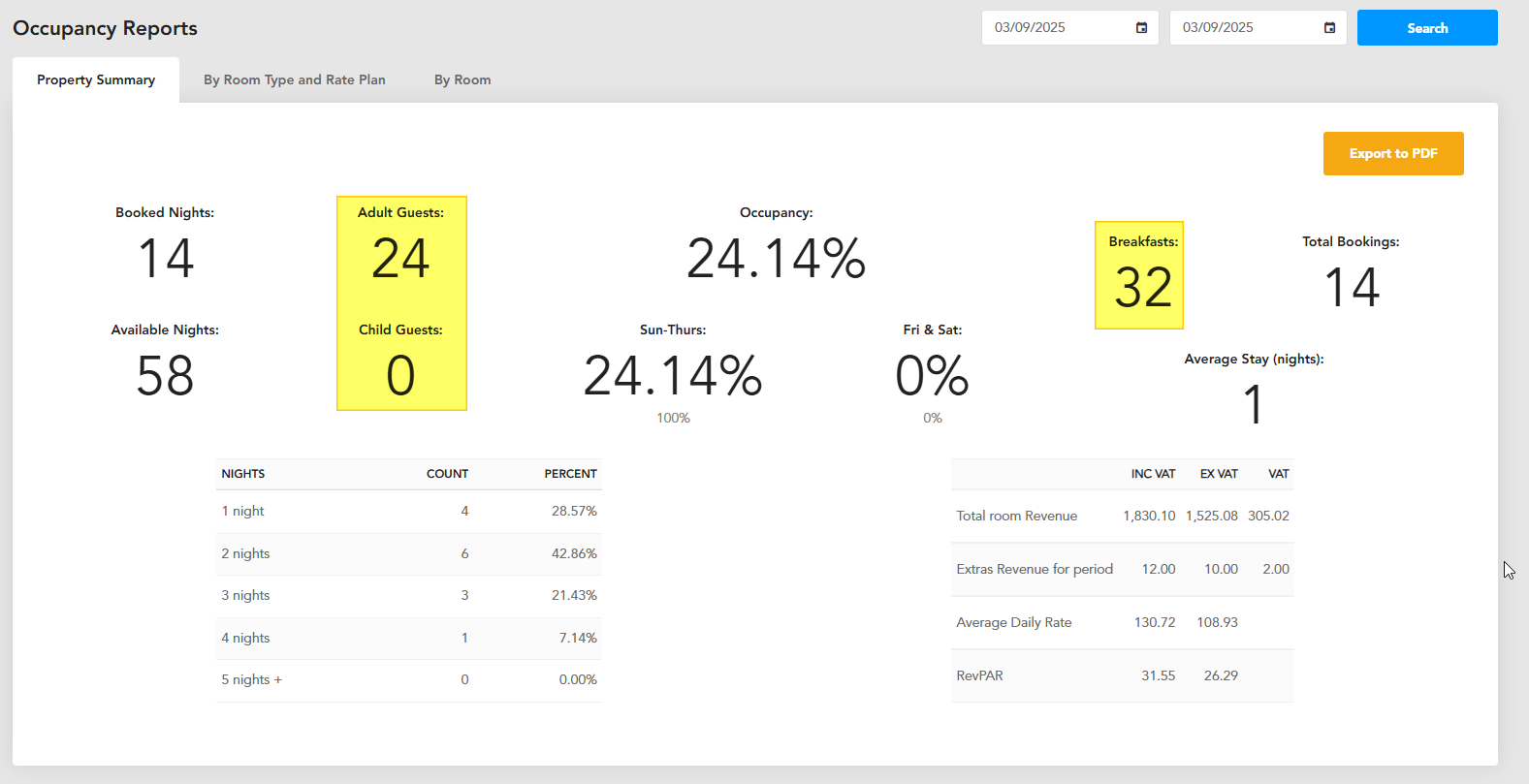Select the 305.02 VAT value
This screenshot has height=784, width=1529.
point(1268,516)
